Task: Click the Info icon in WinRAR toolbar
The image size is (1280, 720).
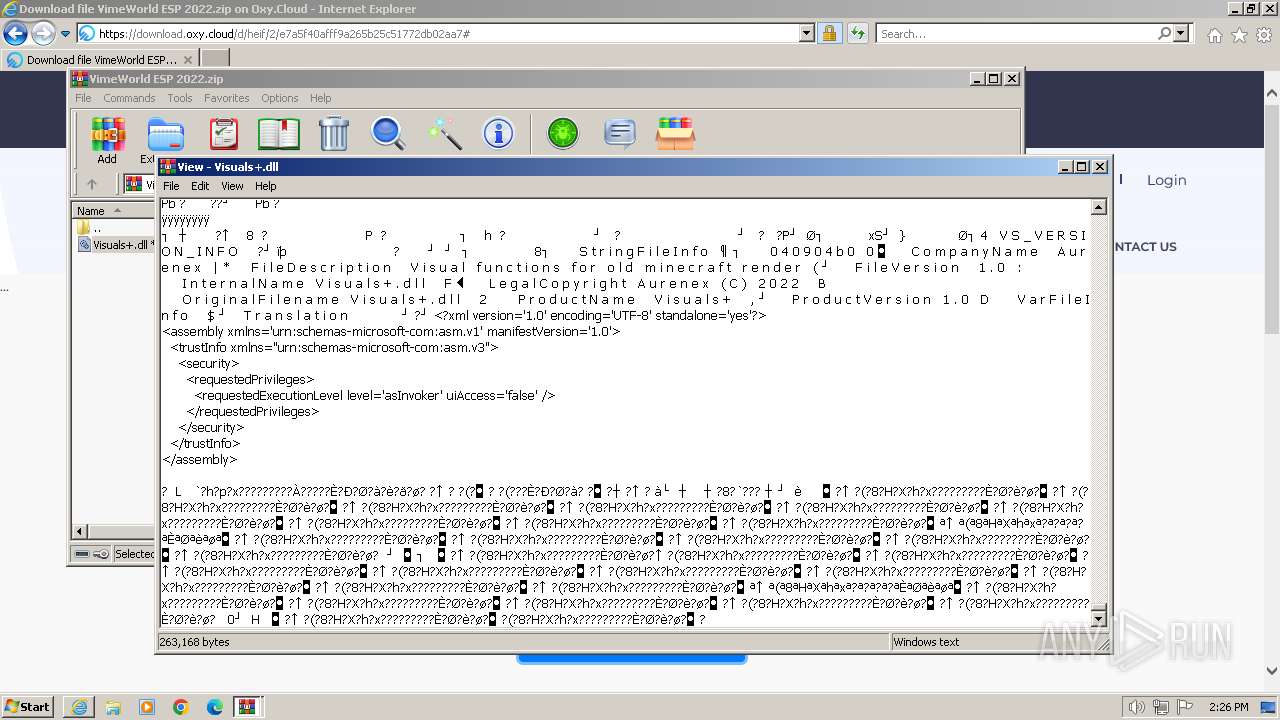Action: click(x=498, y=133)
